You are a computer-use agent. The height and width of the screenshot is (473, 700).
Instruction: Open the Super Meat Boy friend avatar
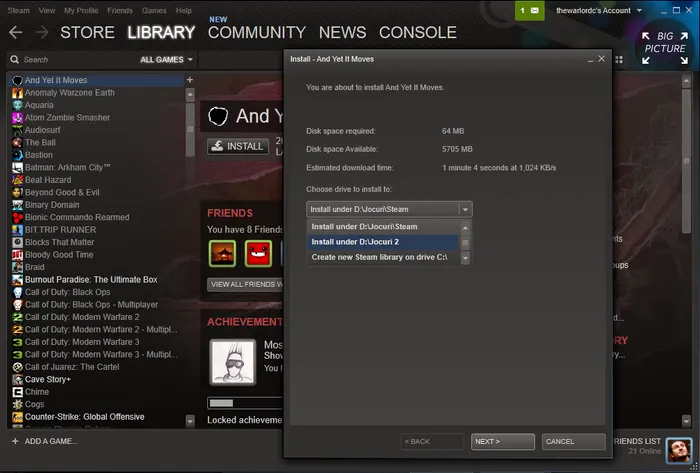[258, 253]
